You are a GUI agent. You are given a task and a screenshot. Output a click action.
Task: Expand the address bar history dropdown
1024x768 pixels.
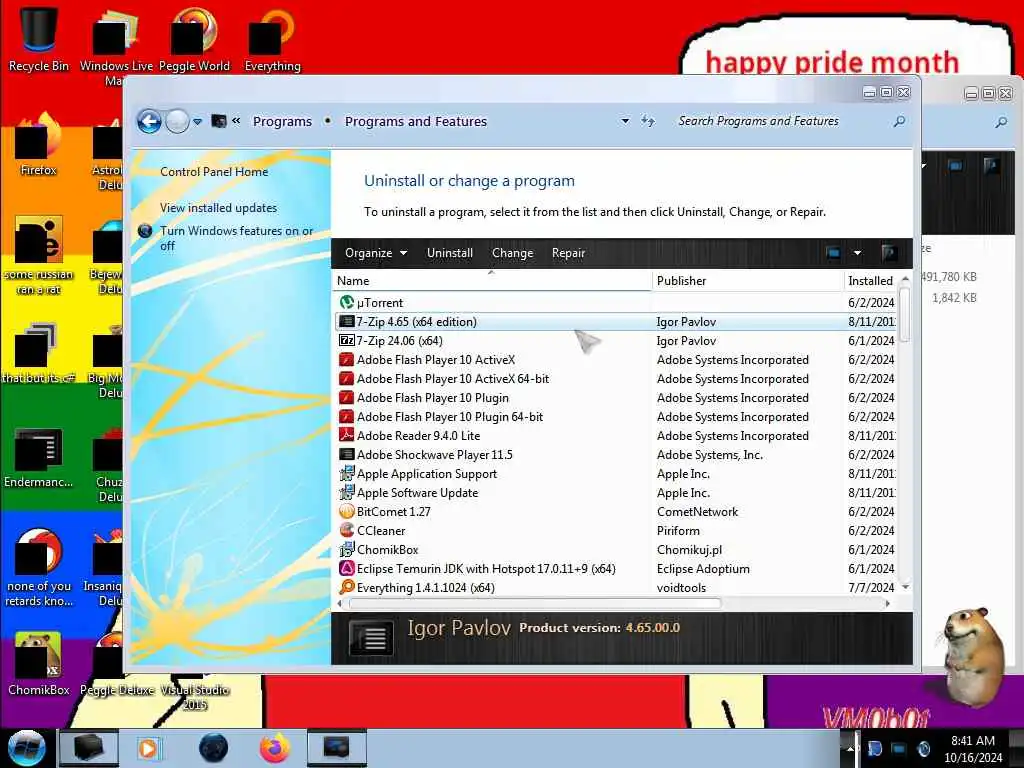coord(625,121)
